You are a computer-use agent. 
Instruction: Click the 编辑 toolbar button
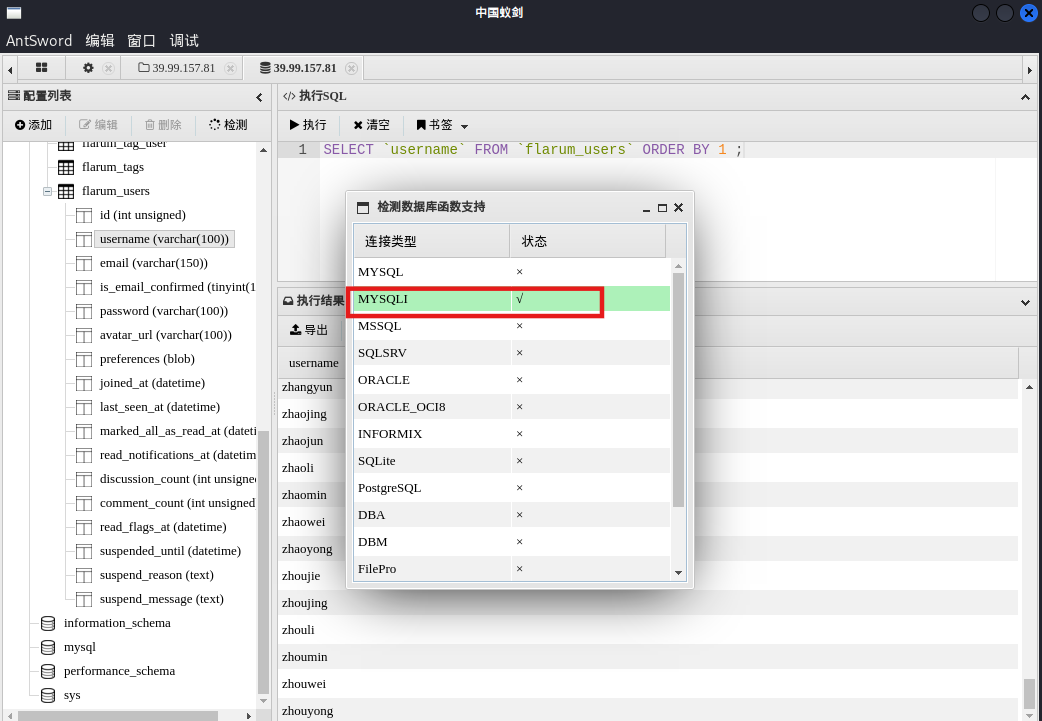click(x=98, y=125)
